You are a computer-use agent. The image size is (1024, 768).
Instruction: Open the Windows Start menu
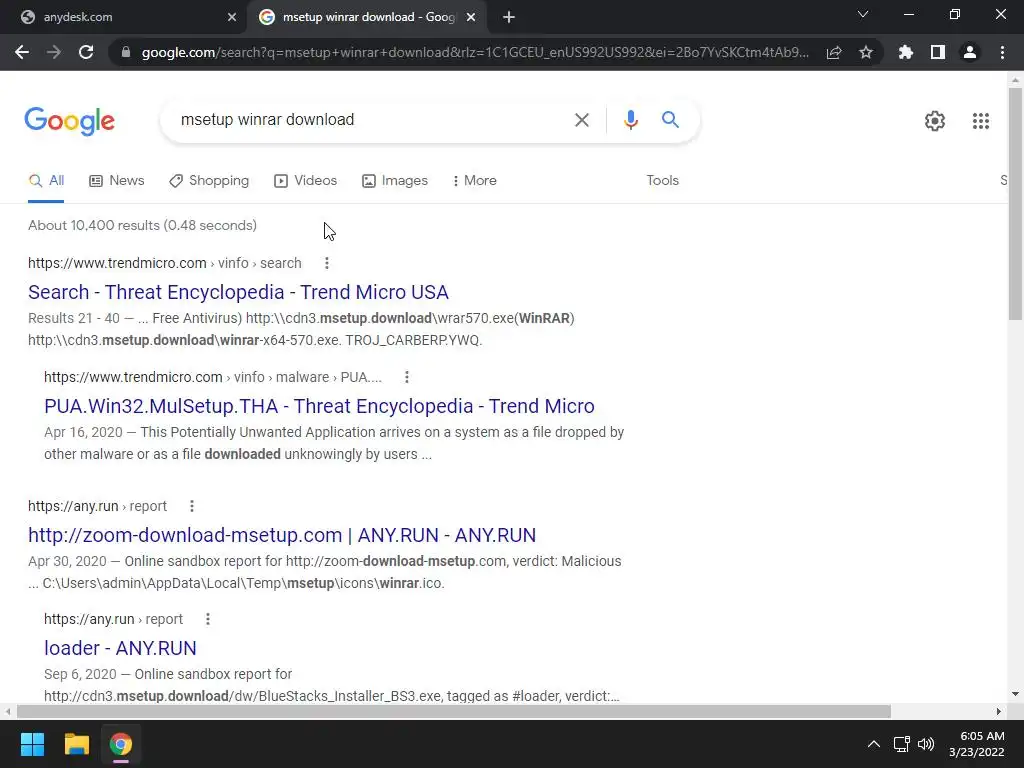32,744
